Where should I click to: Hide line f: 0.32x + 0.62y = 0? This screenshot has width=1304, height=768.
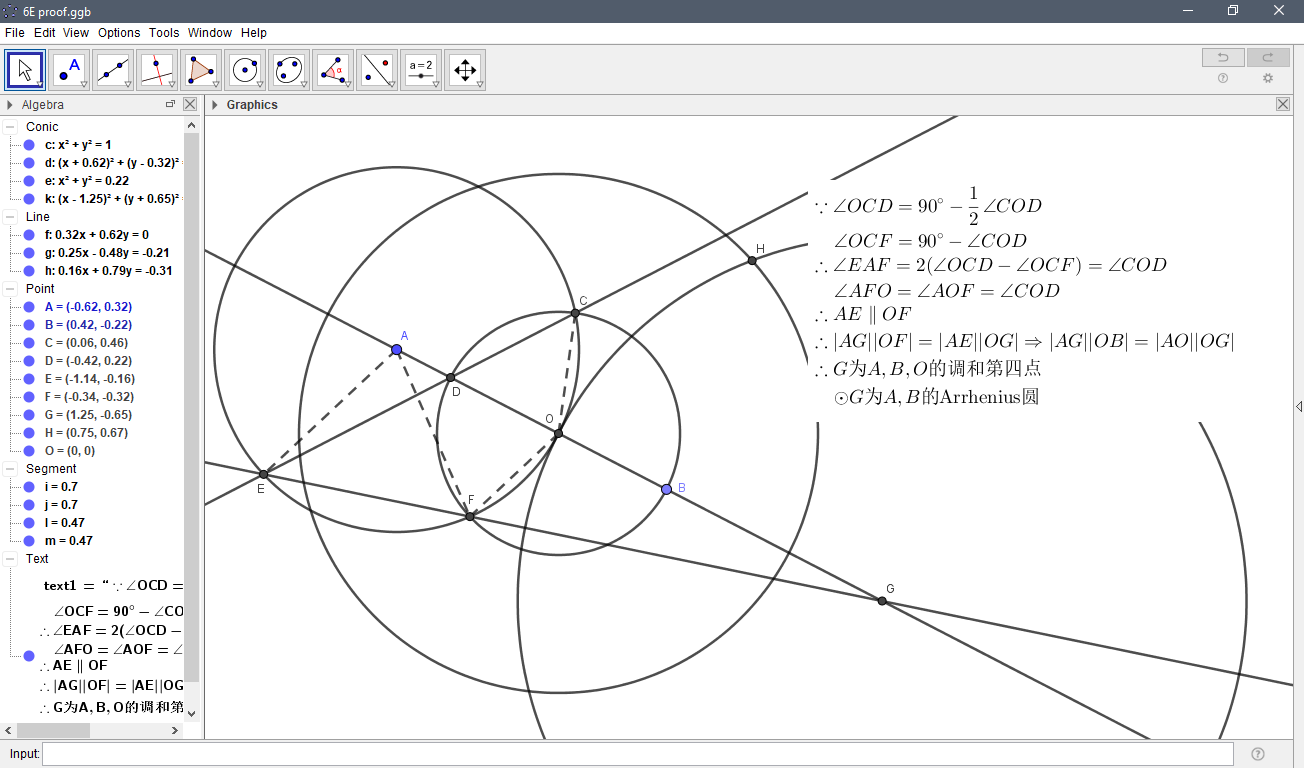coord(27,236)
